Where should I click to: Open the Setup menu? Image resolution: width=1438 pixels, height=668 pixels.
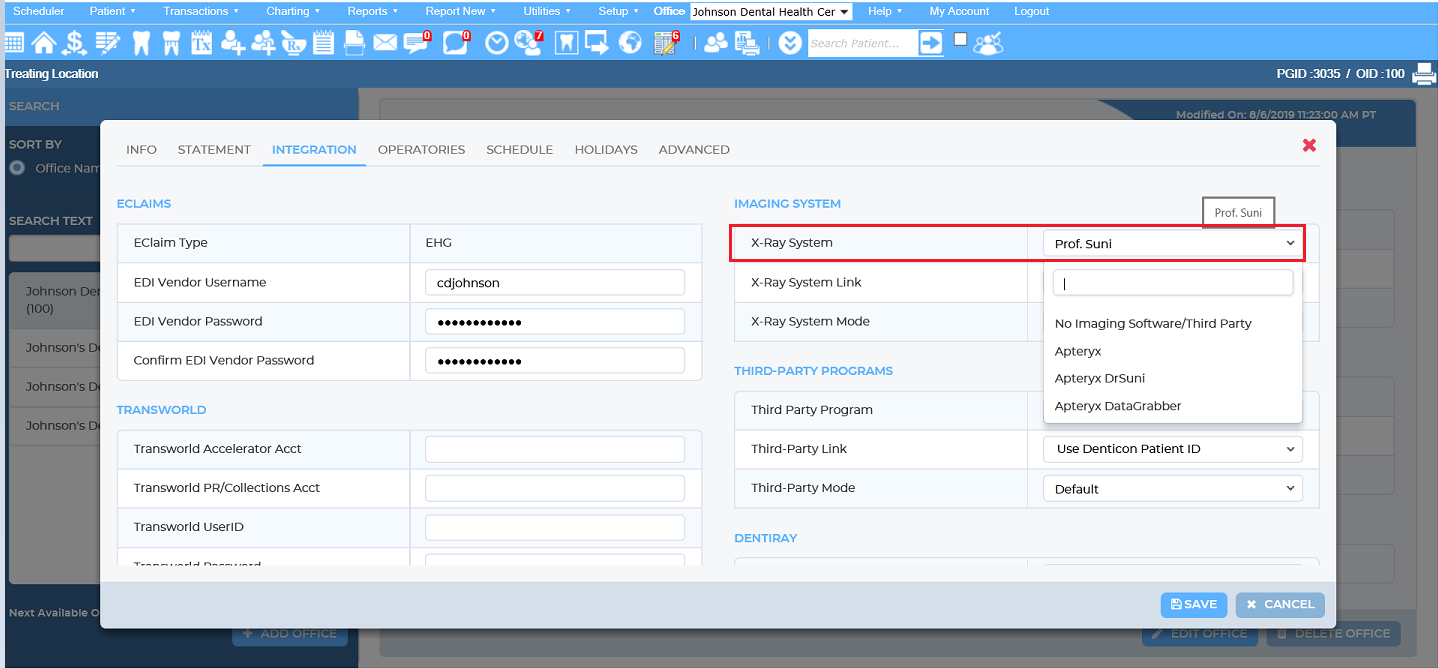point(618,11)
